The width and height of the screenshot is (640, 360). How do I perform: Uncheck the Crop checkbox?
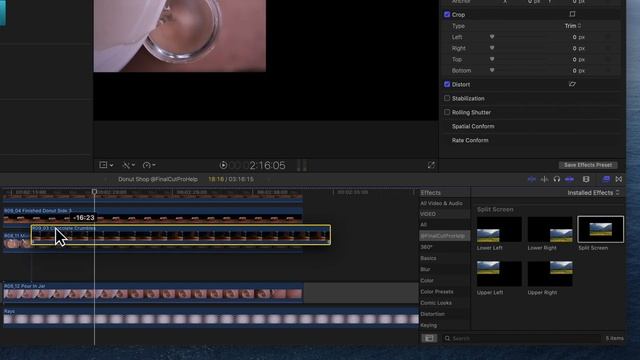pyautogui.click(x=447, y=14)
